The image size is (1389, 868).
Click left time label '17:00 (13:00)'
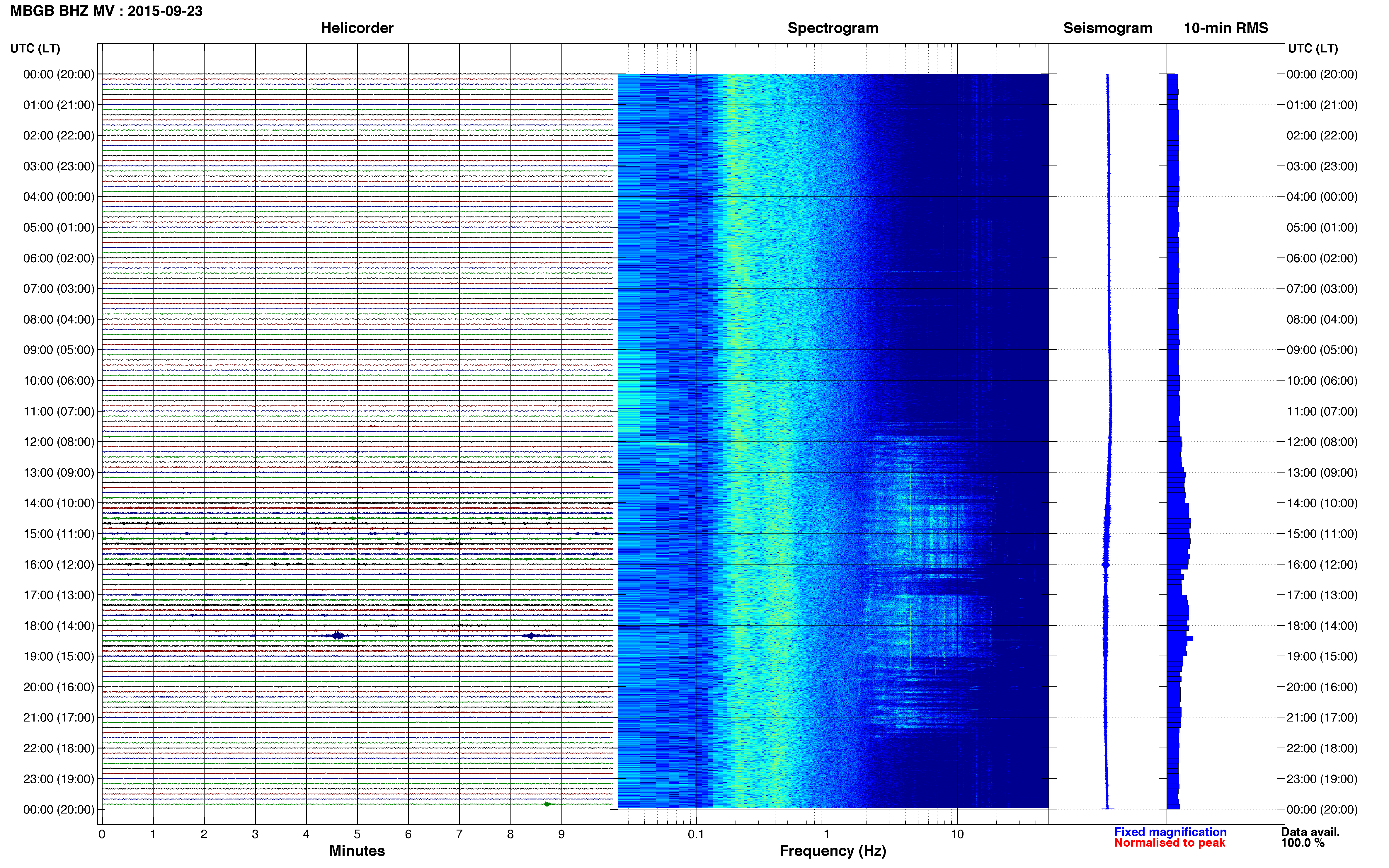click(59, 595)
